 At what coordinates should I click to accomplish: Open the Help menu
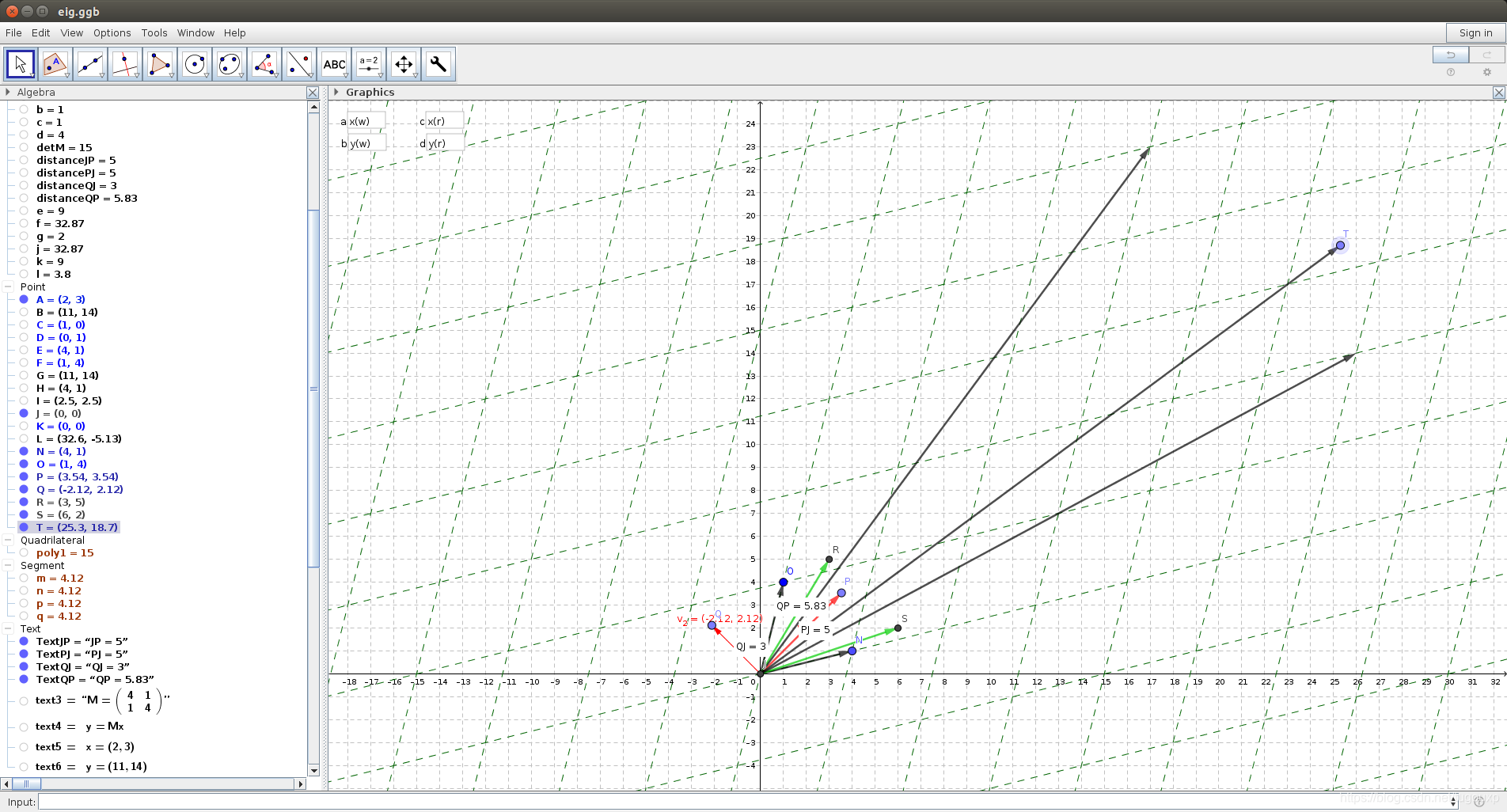pos(235,32)
